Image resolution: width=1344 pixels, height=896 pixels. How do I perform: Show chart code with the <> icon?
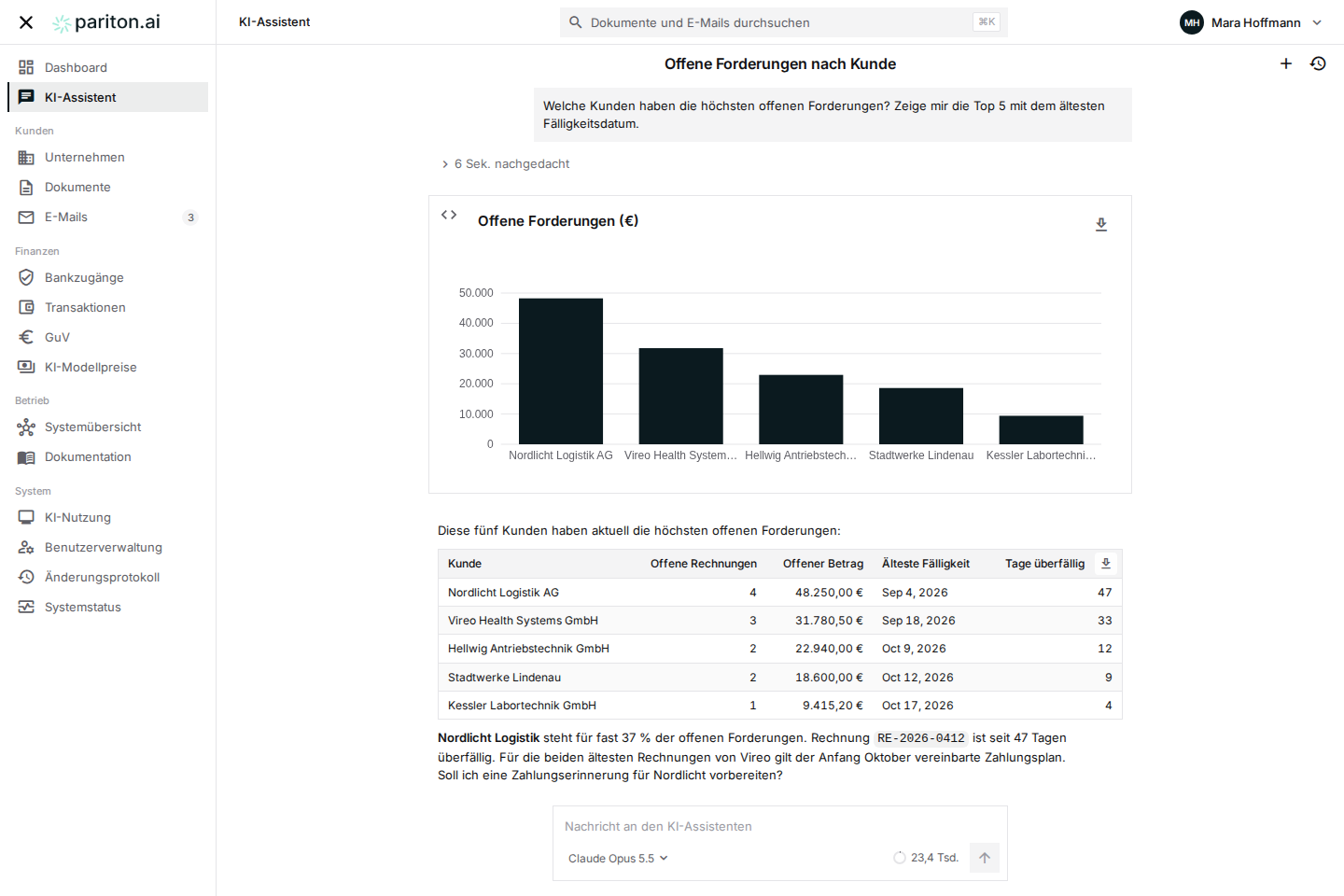[x=449, y=215]
